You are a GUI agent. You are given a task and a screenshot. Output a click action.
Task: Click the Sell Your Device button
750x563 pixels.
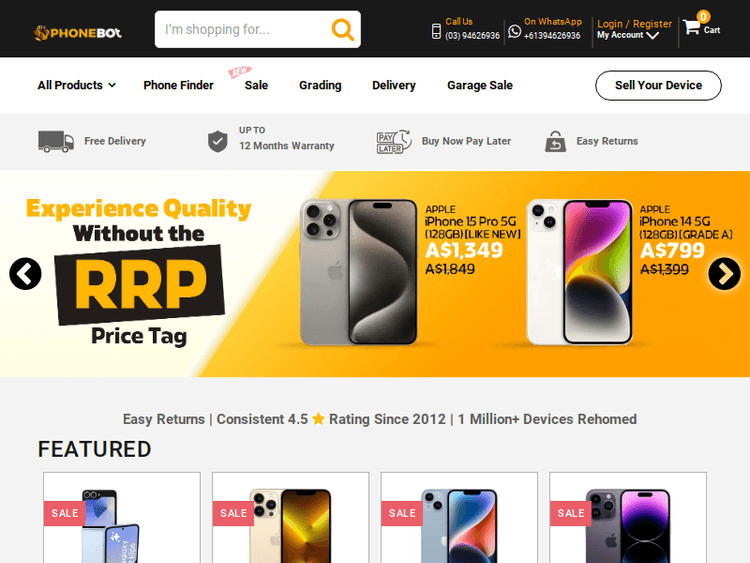(x=658, y=85)
